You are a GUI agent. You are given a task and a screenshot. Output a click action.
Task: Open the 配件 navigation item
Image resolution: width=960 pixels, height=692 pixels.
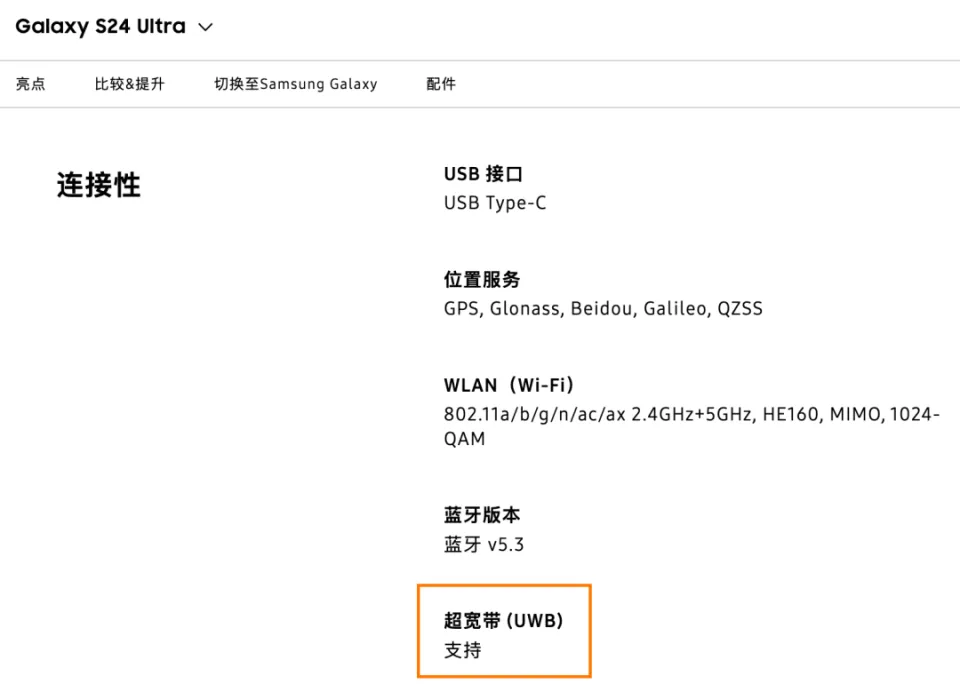pyautogui.click(x=441, y=84)
